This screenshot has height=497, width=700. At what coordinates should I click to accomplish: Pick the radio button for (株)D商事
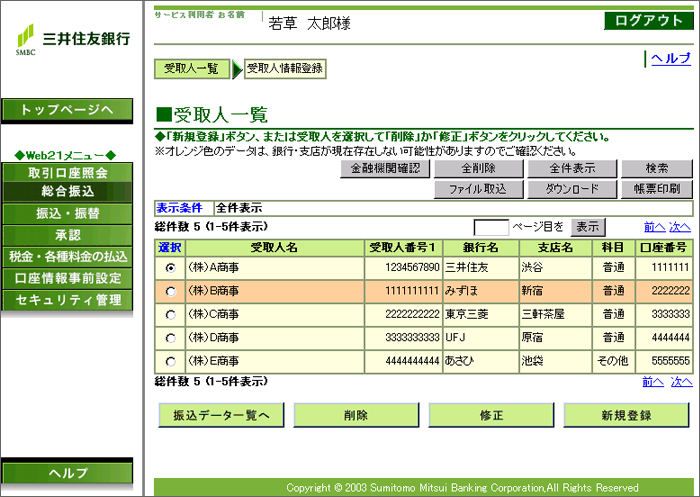coord(170,338)
